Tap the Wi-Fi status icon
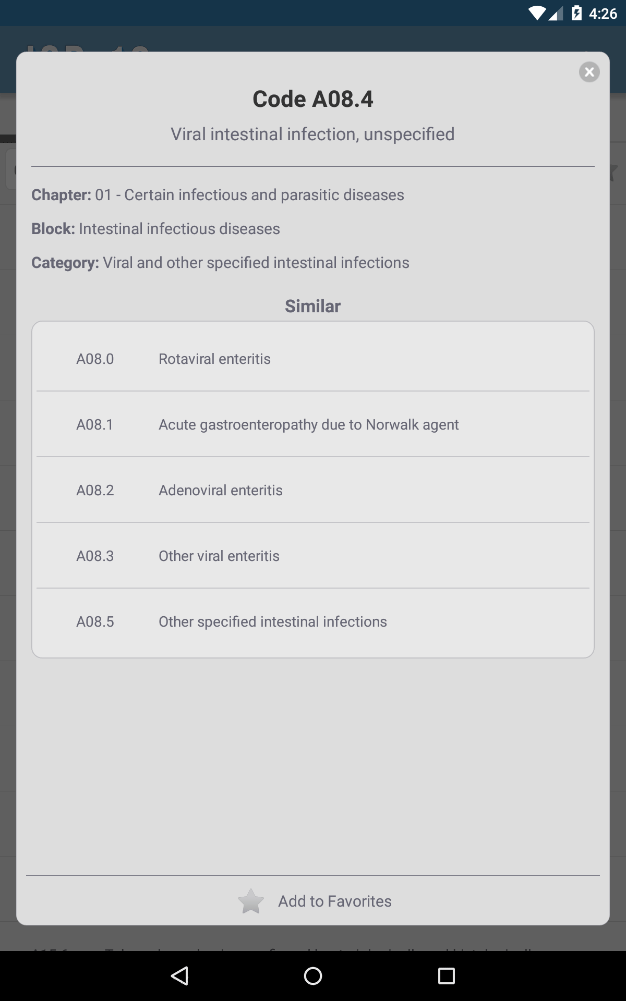Screen dimensions: 626x1001 537,14
